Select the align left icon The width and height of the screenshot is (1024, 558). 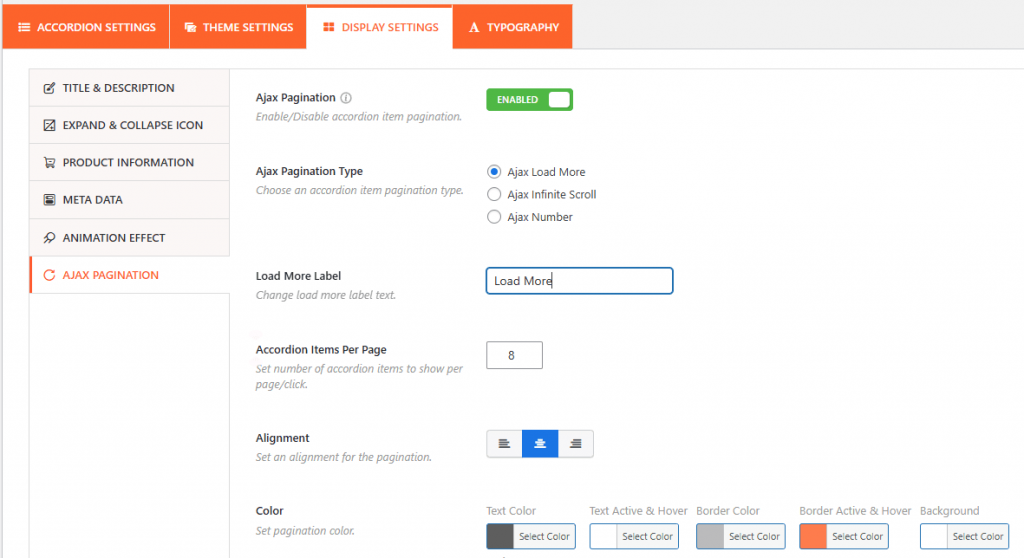pos(504,444)
